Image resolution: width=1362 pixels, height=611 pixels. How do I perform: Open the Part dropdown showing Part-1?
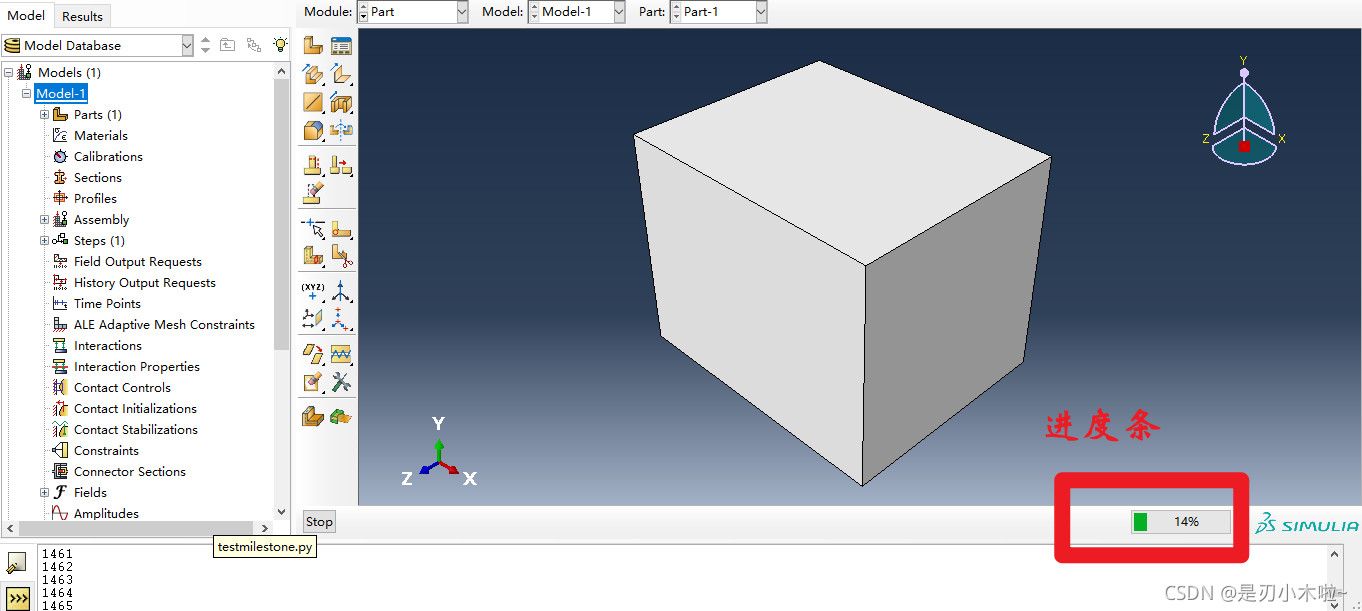[x=717, y=12]
